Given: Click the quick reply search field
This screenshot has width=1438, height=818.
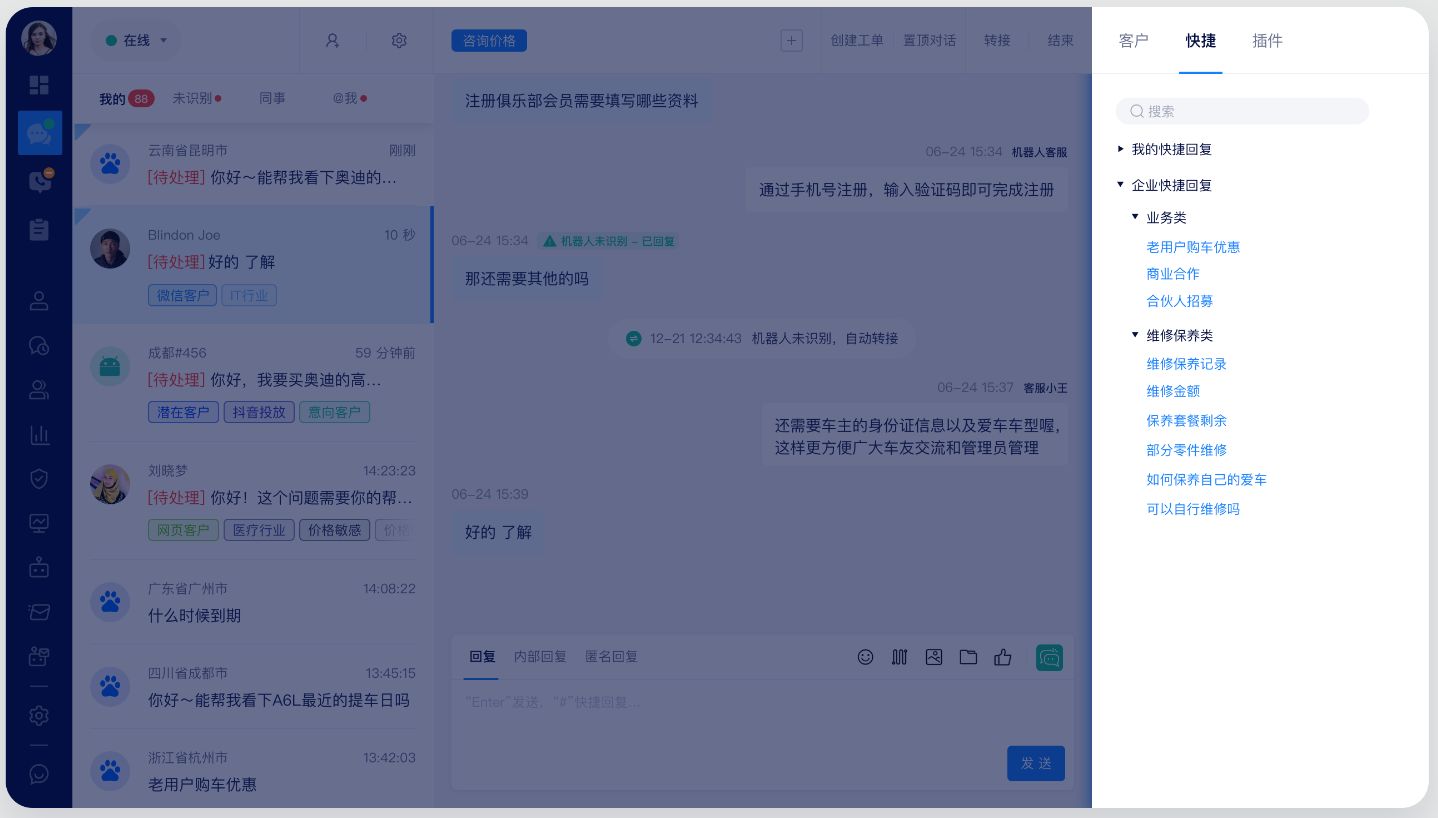Looking at the screenshot, I should click(x=1242, y=111).
